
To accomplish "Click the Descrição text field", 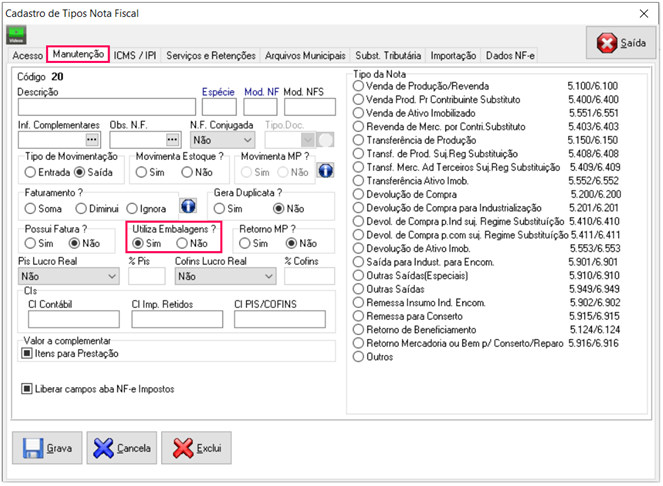I will point(106,106).
